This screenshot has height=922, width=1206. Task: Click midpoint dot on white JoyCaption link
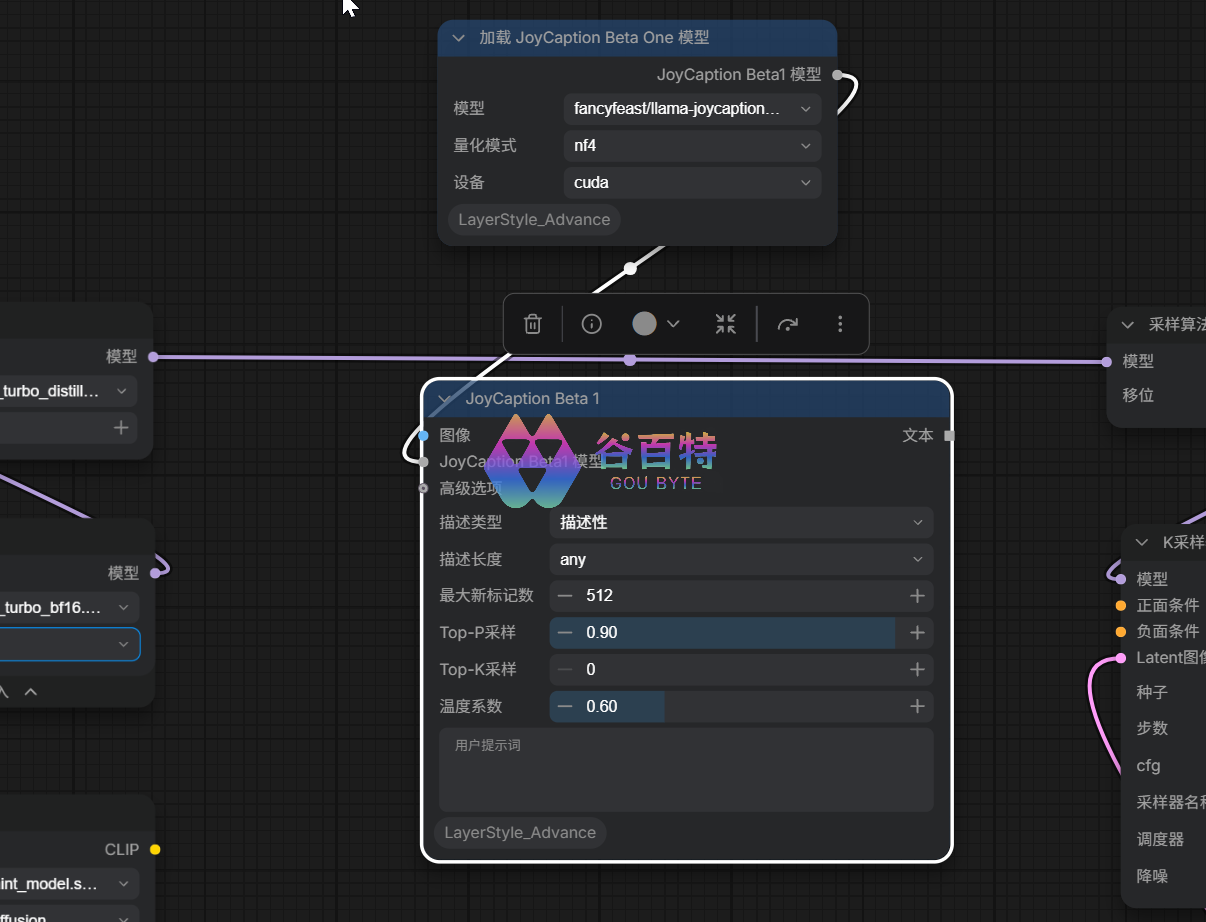point(630,268)
